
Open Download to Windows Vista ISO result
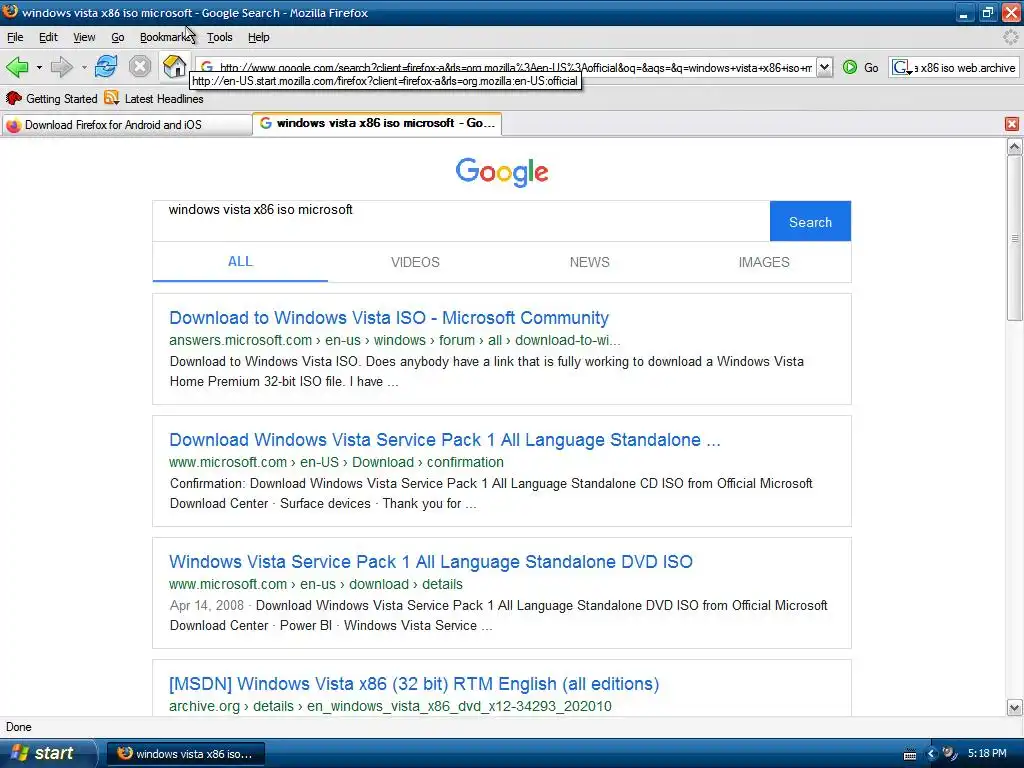[389, 317]
